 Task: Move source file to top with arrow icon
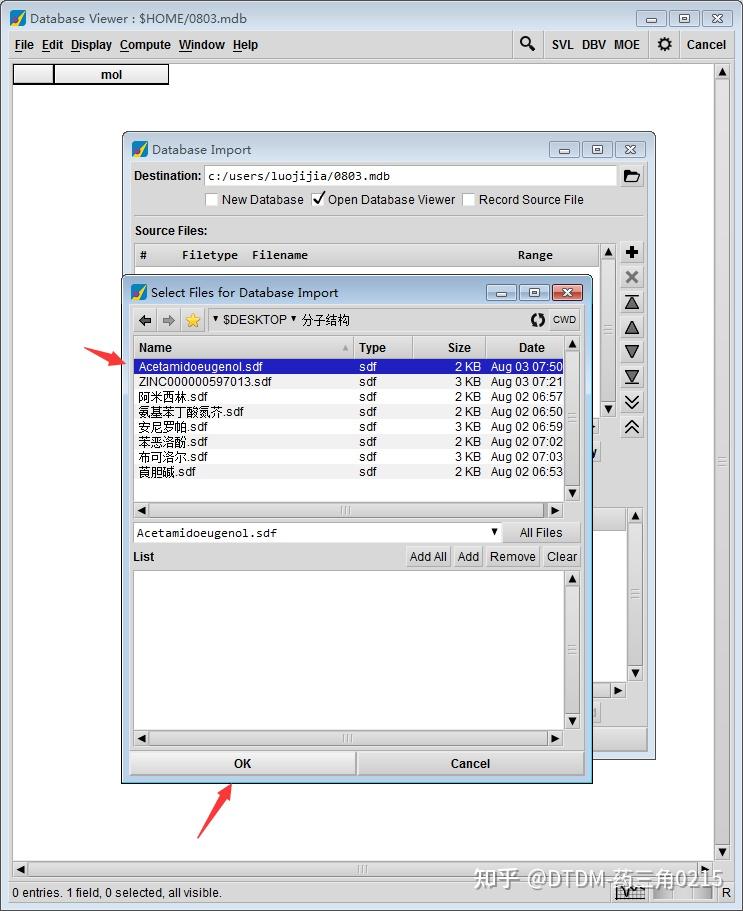[631, 302]
